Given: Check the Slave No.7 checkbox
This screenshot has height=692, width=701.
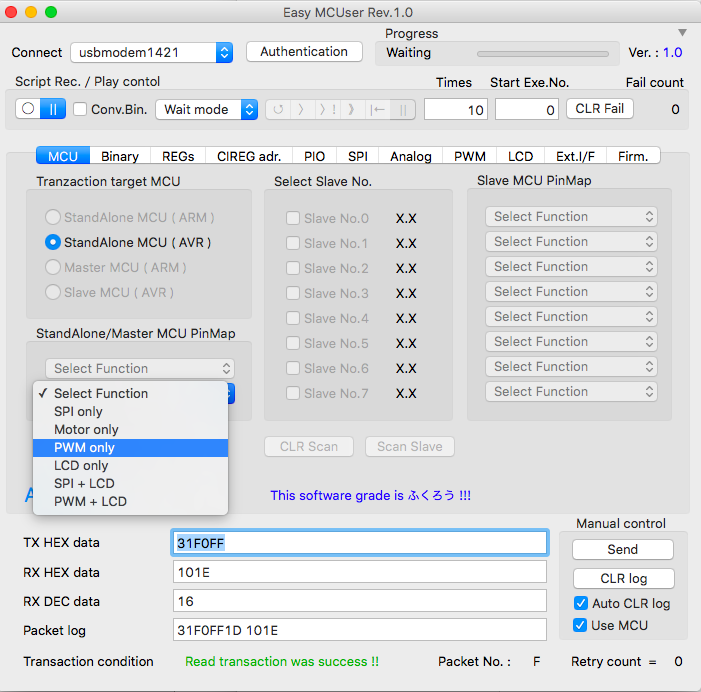Looking at the screenshot, I should coord(293,393).
